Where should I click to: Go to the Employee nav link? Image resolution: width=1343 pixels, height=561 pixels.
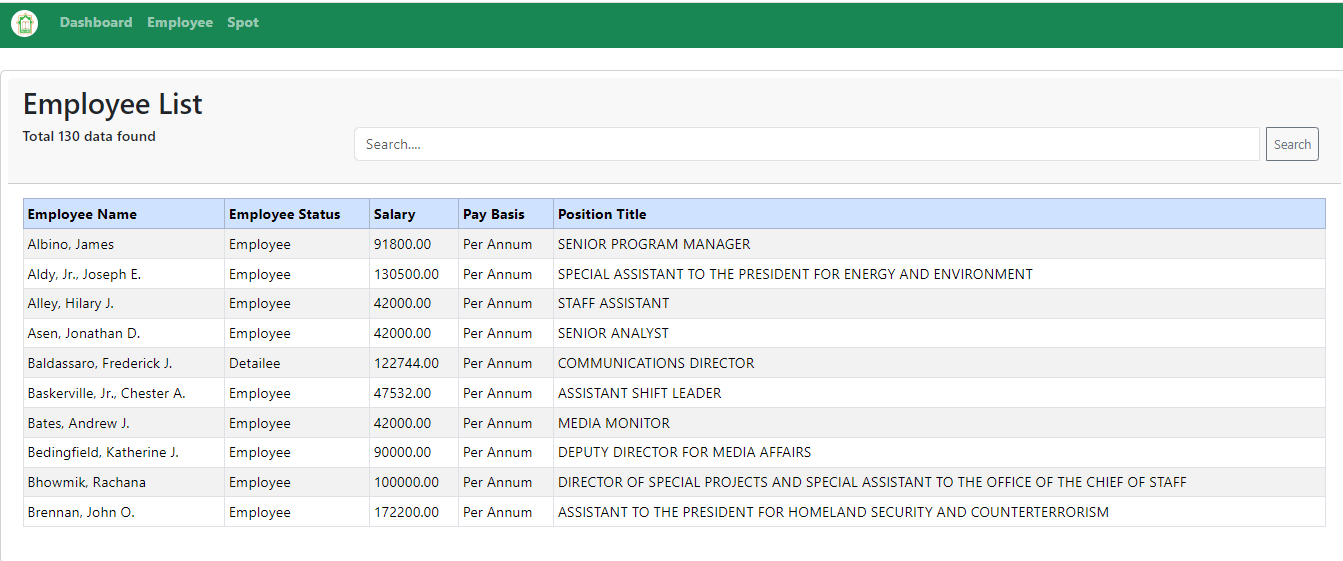click(180, 23)
